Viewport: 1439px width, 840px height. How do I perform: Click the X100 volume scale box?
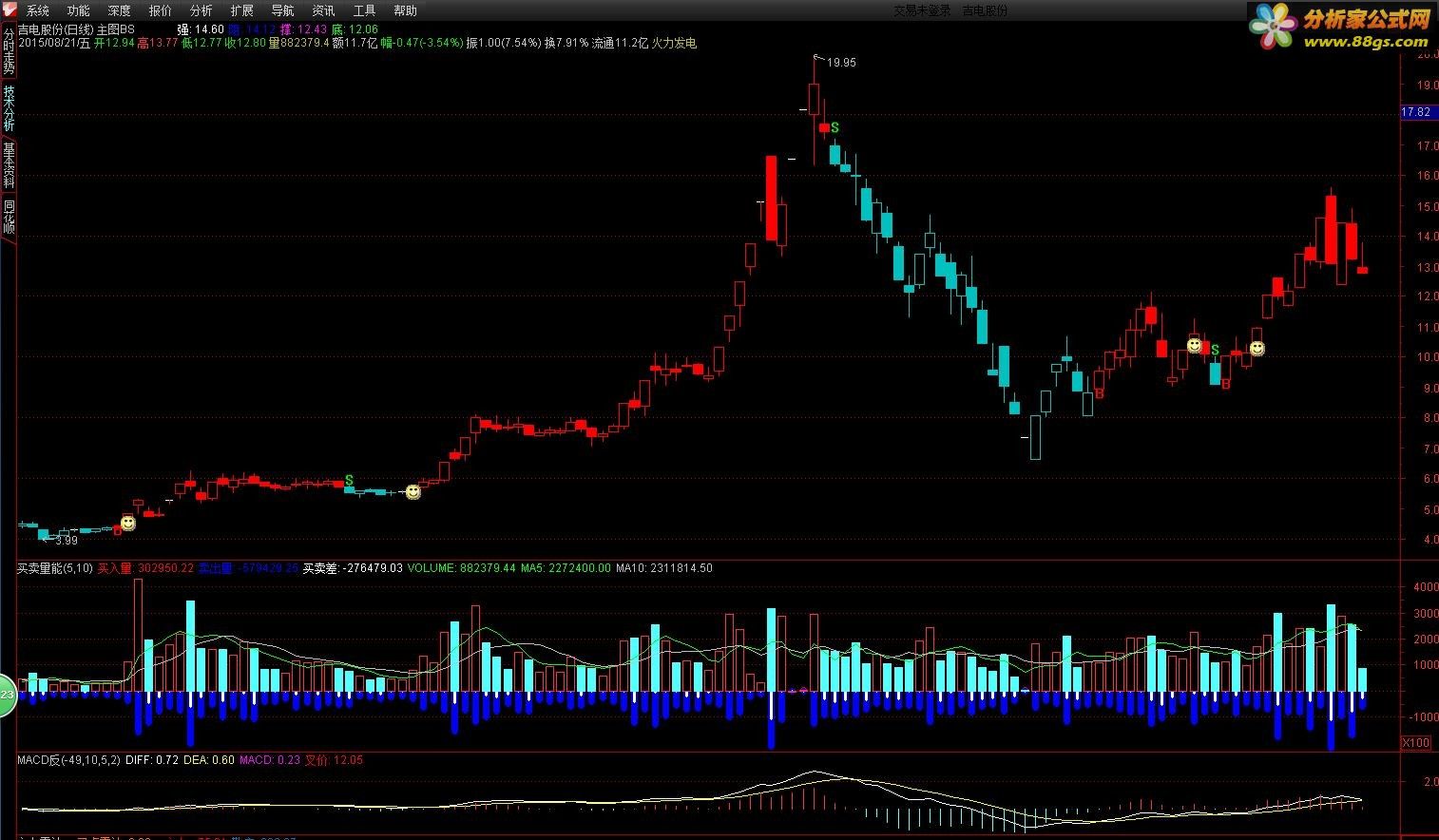click(x=1416, y=743)
